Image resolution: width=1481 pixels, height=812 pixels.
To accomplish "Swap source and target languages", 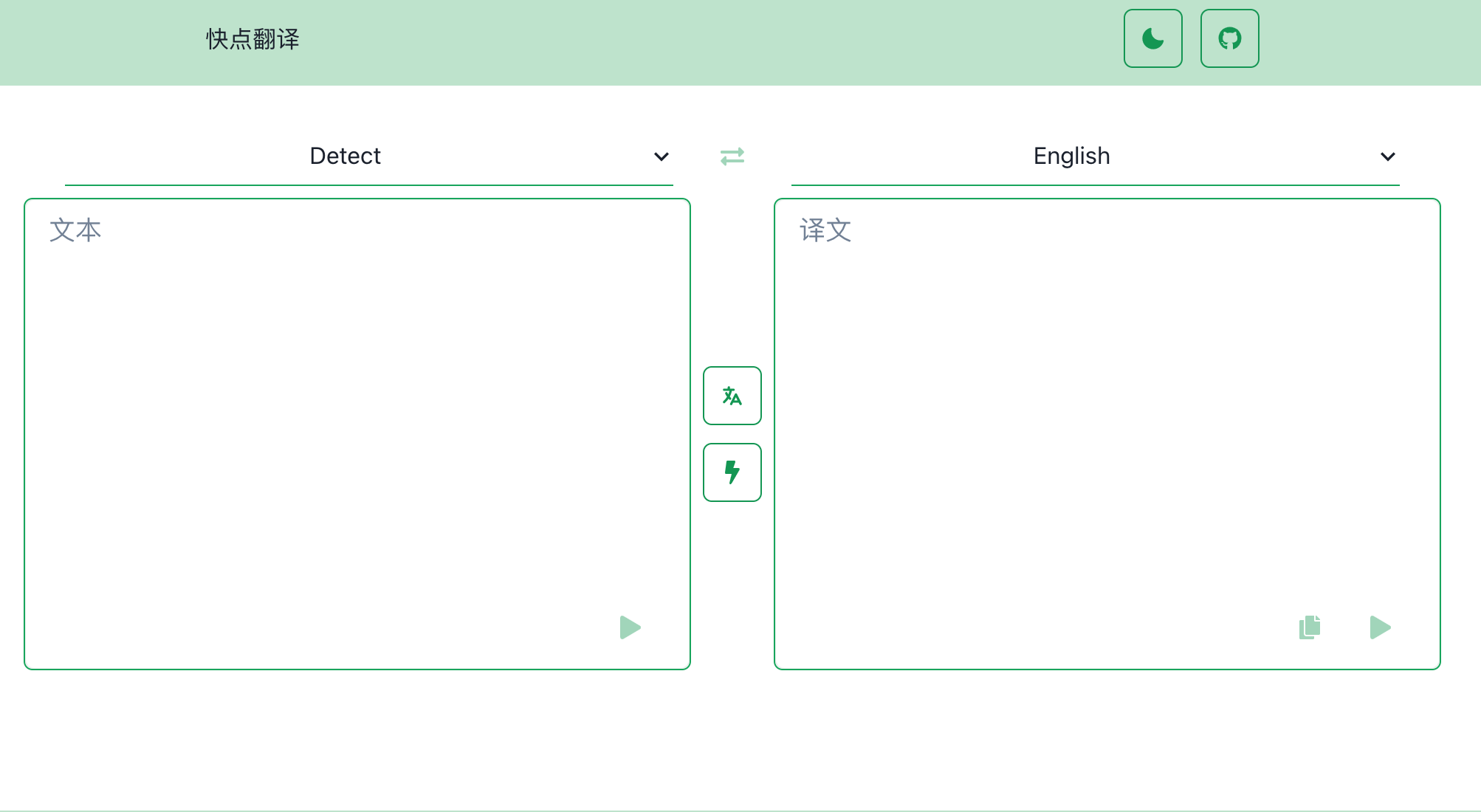I will [x=732, y=156].
